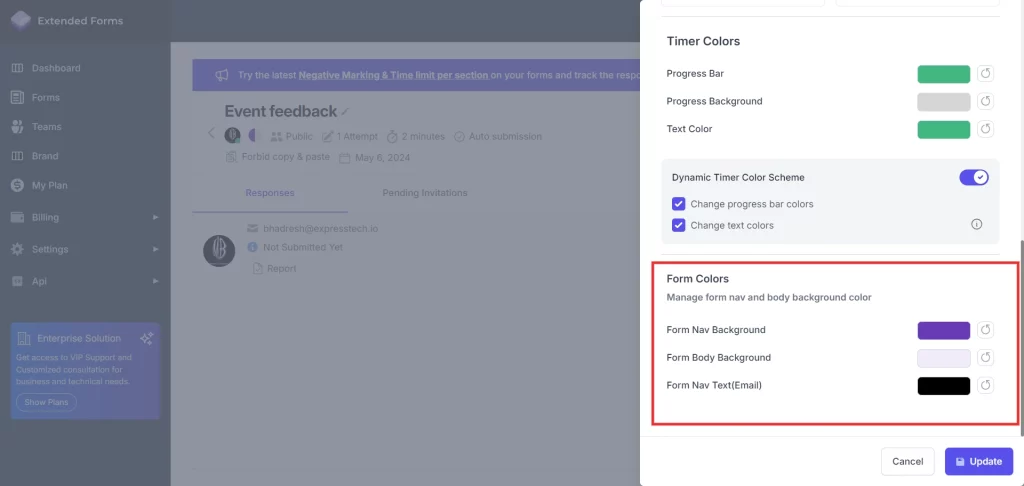Click the settings panel vertical scrollbar

(1021, 337)
